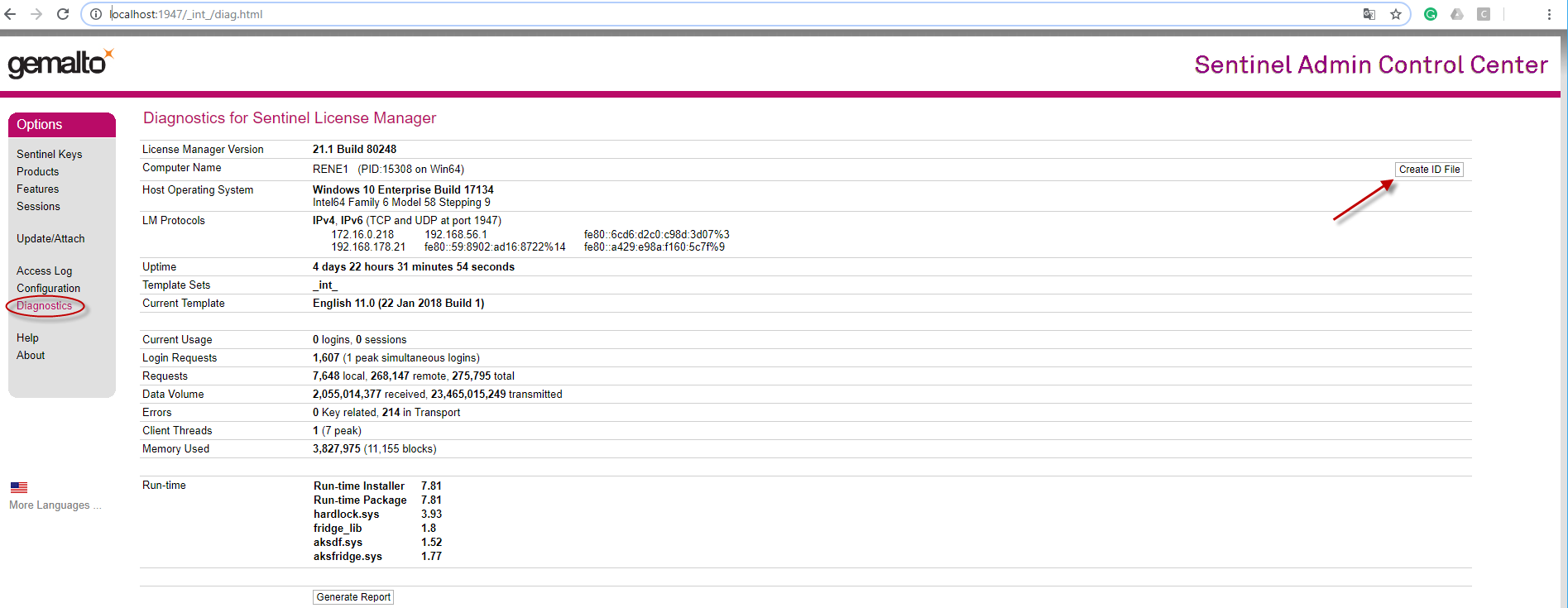The image size is (1568, 608).
Task: Click the gray cloud extension icon
Action: (x=1457, y=14)
